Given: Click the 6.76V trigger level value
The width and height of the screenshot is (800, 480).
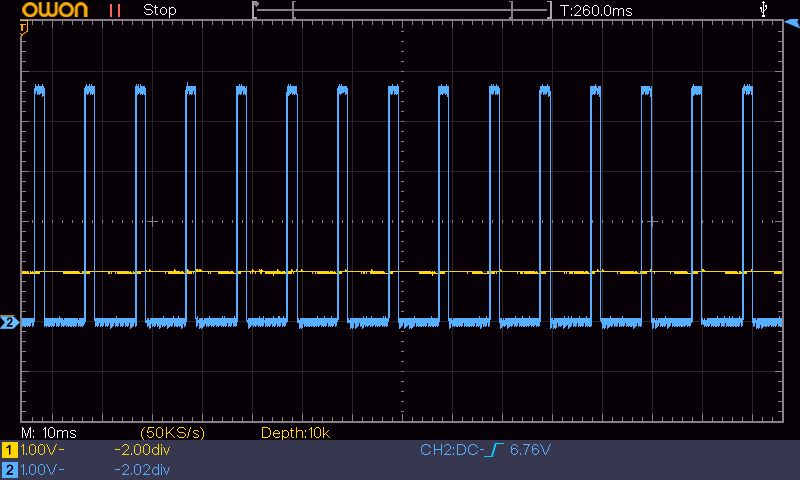Looking at the screenshot, I should click(x=530, y=450).
